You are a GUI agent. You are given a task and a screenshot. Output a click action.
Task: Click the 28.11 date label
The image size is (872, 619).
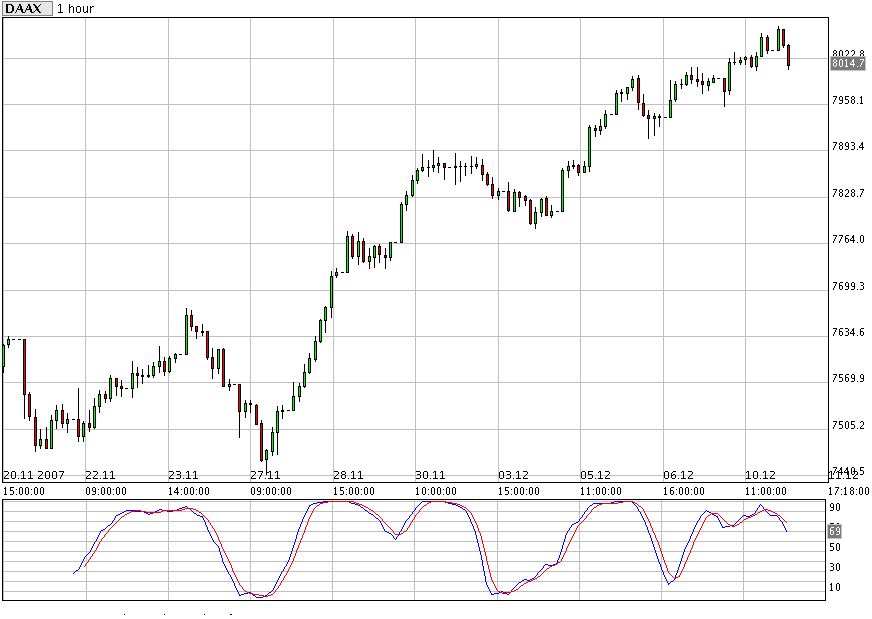coord(348,475)
